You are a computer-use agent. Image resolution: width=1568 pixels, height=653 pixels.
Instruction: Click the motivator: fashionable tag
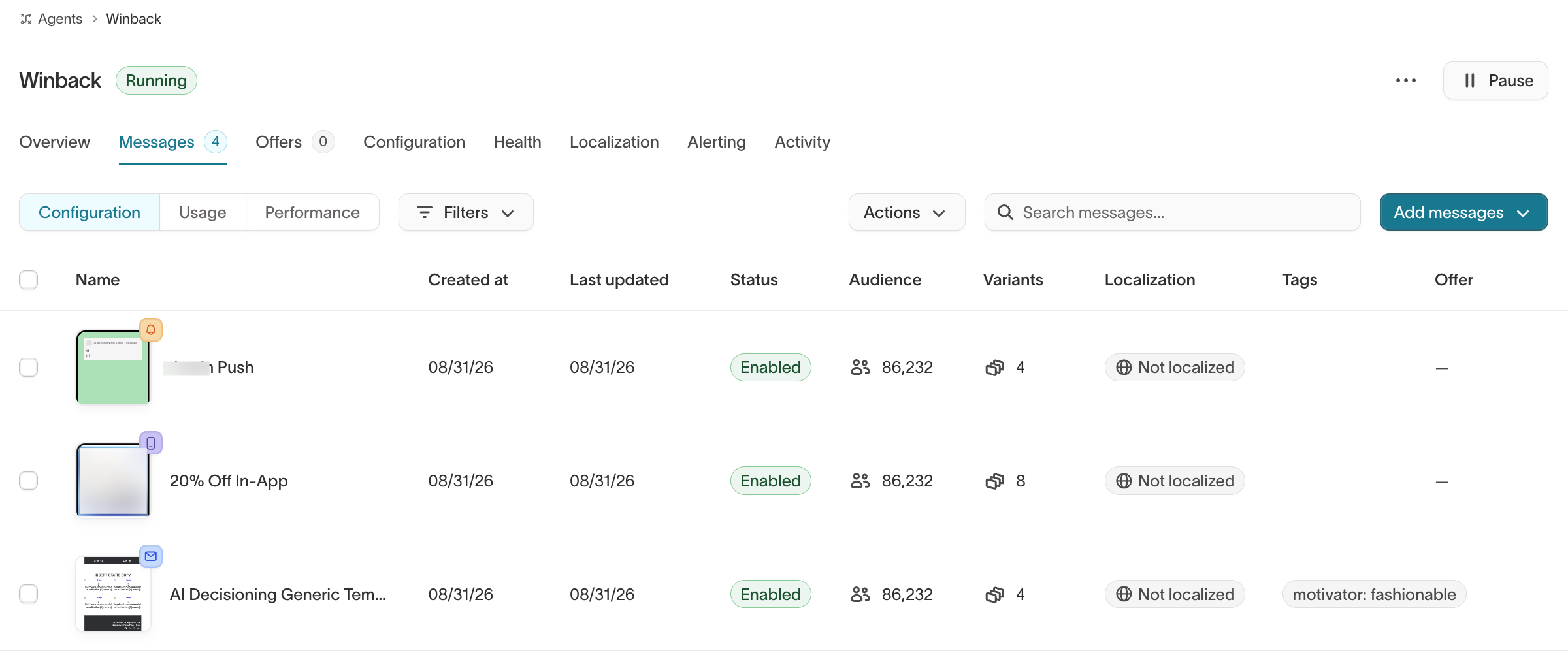1374,594
